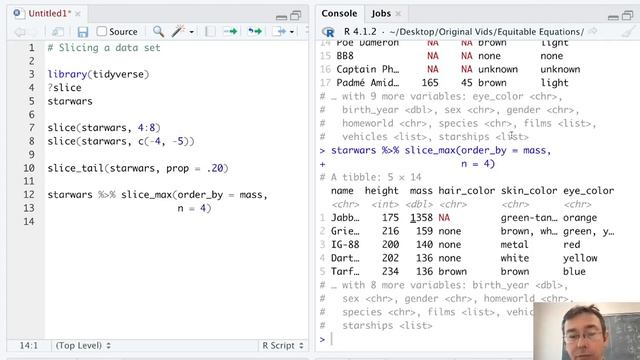Image resolution: width=640 pixels, height=360 pixels.
Task: Open Find/Replace with the magnifier icon
Action: [158, 31]
